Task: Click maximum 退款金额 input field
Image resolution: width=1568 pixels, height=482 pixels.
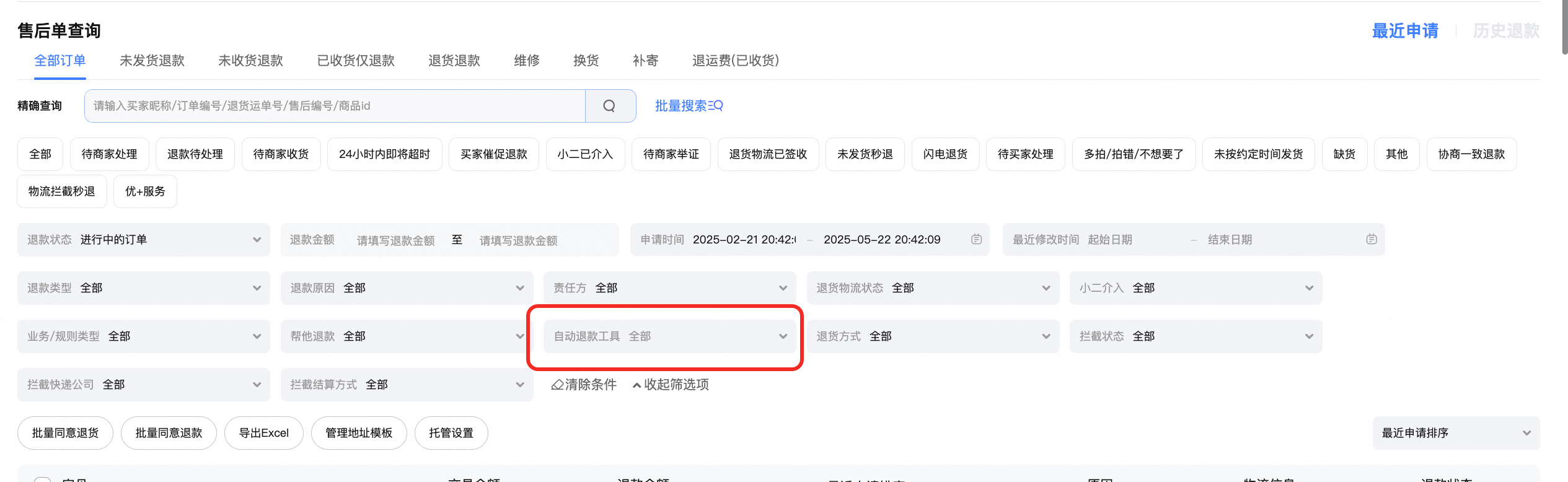Action: 519,240
